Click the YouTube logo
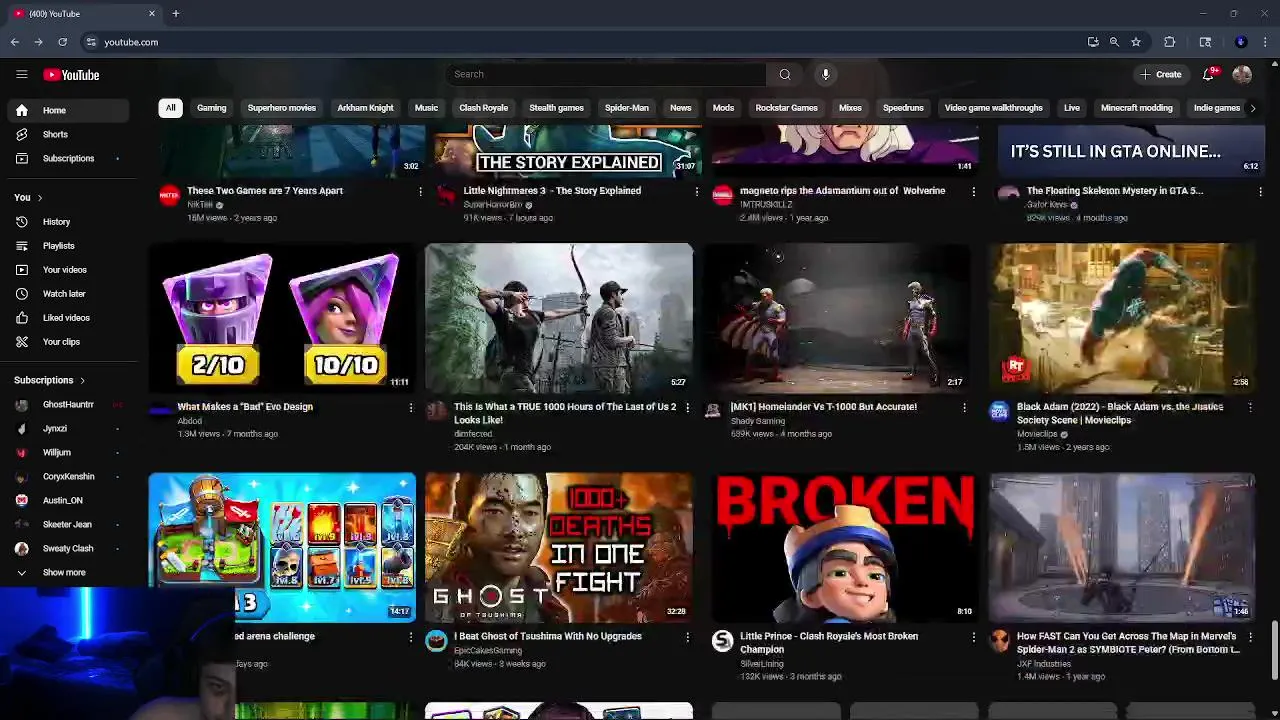The height and width of the screenshot is (720, 1280). (x=71, y=75)
